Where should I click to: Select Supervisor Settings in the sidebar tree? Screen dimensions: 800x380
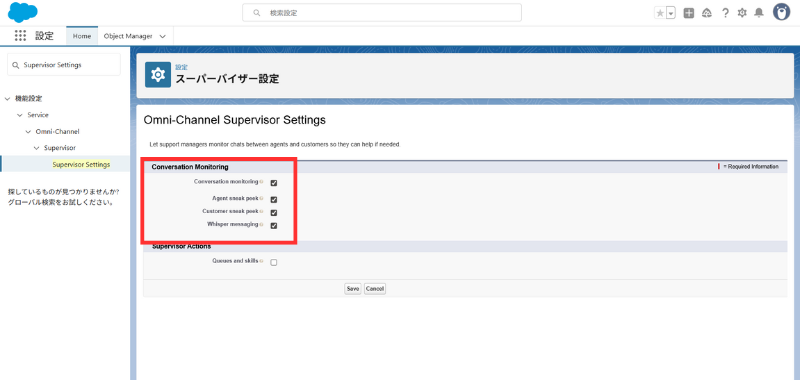(81, 165)
